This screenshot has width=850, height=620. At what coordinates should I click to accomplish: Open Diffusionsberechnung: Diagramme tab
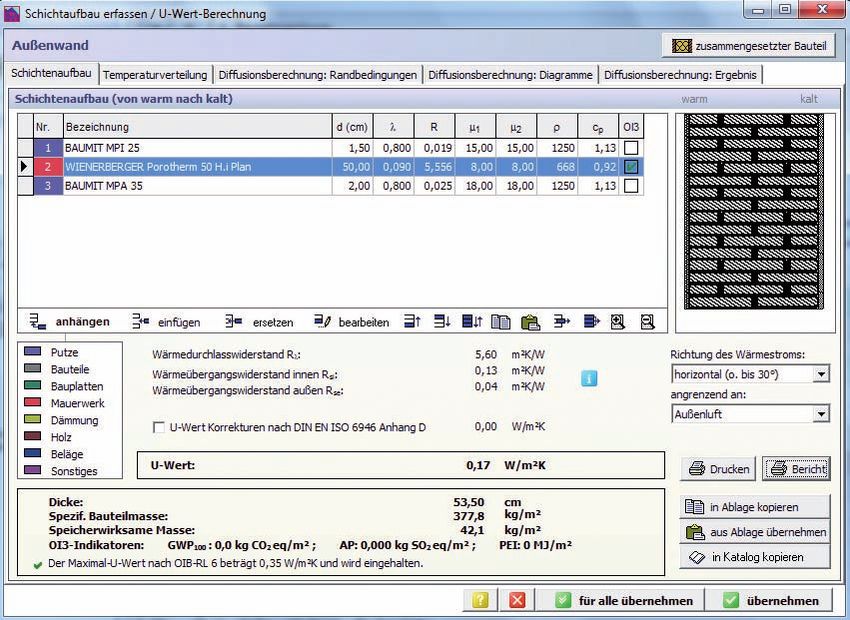click(511, 75)
